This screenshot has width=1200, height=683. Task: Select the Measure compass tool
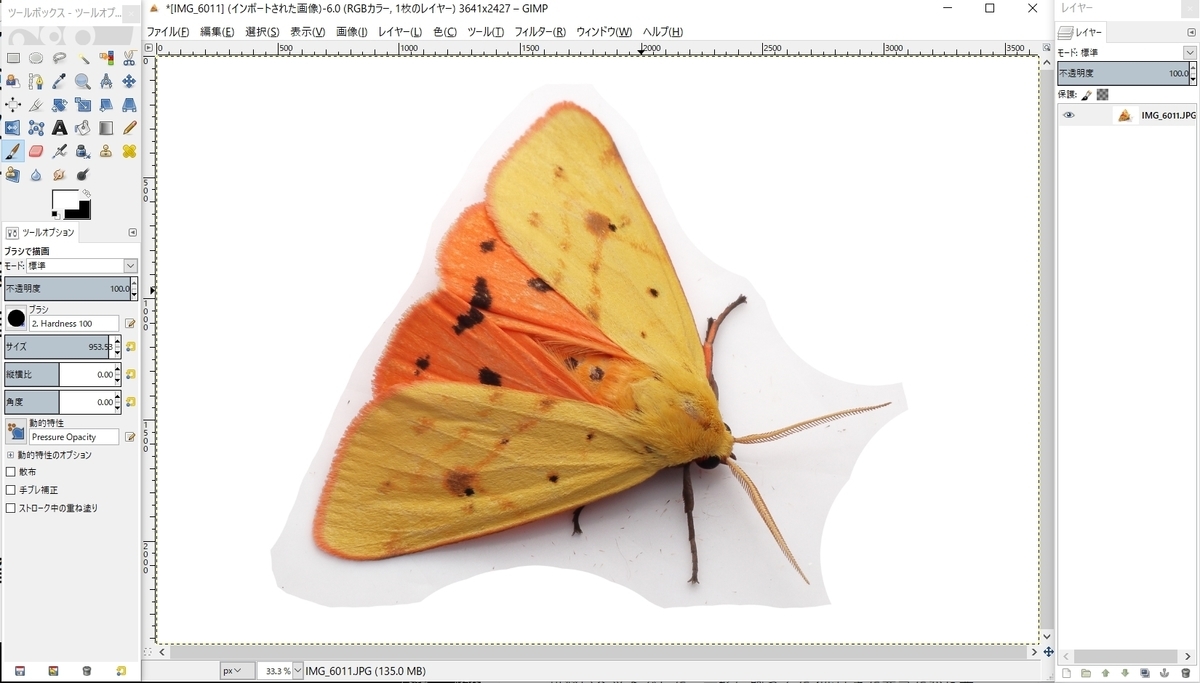coord(106,81)
